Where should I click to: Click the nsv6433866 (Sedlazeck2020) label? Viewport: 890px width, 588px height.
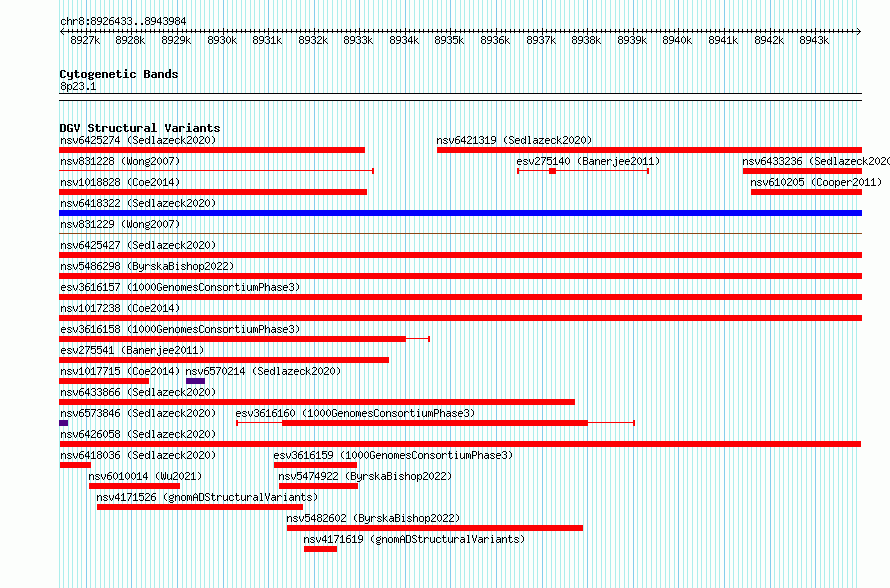point(138,392)
